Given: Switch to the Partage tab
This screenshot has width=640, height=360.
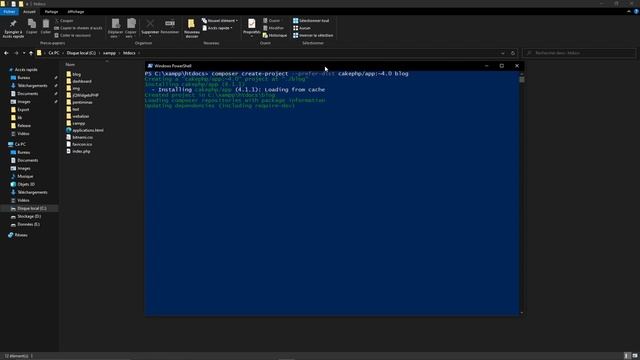Looking at the screenshot, I should 51,12.
